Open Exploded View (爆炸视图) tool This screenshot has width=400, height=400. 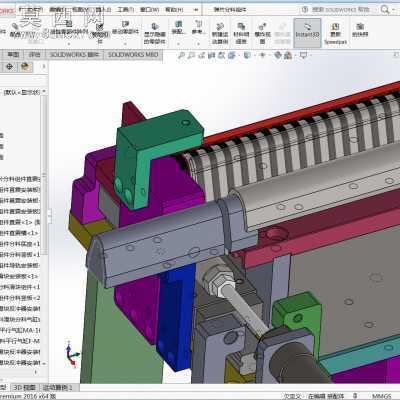(x=262, y=33)
